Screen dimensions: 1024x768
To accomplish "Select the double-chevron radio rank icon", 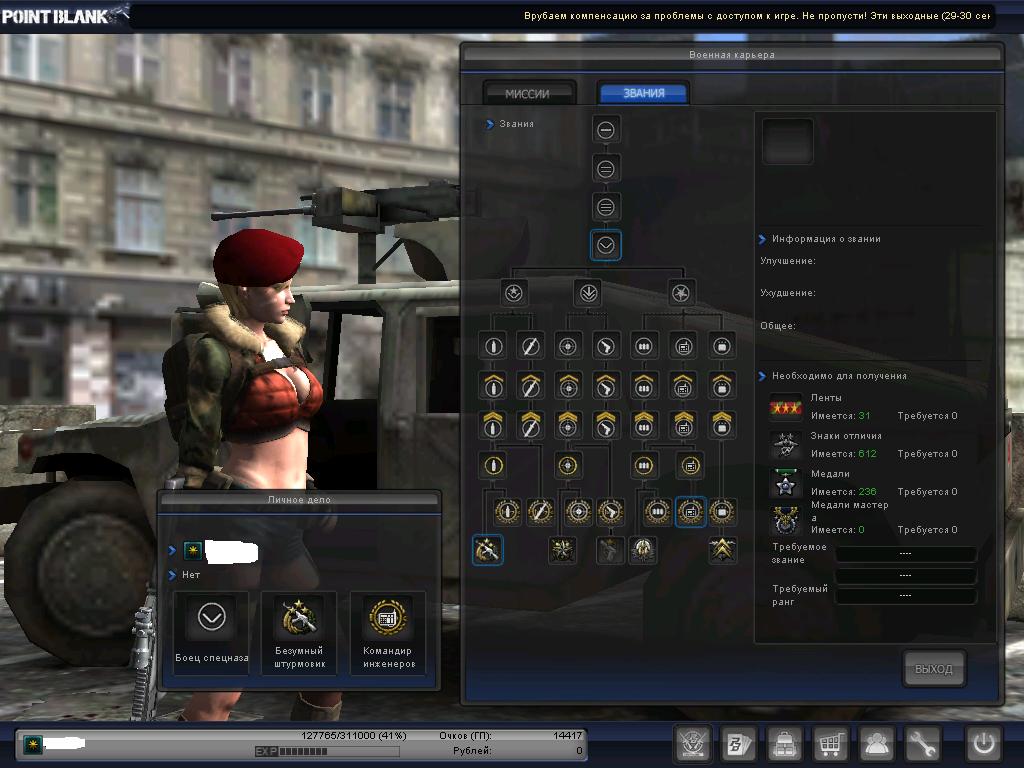I will (x=684, y=425).
